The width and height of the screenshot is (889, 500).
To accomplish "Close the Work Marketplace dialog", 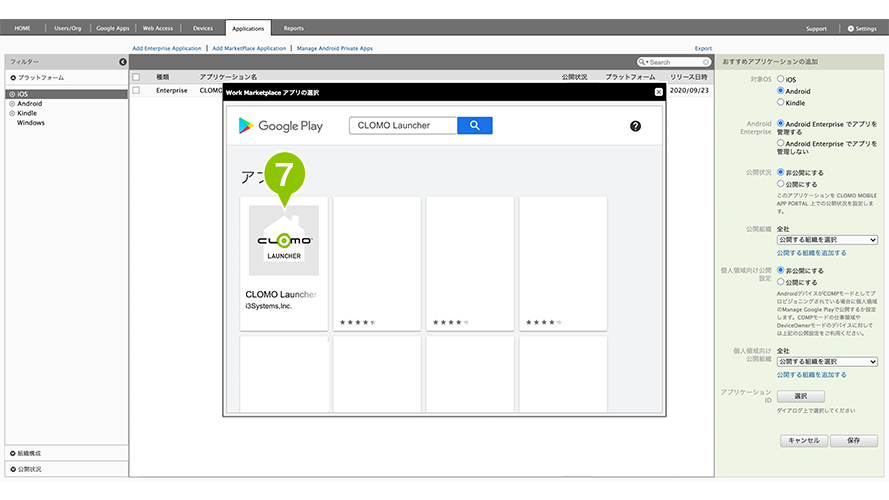I will point(658,92).
